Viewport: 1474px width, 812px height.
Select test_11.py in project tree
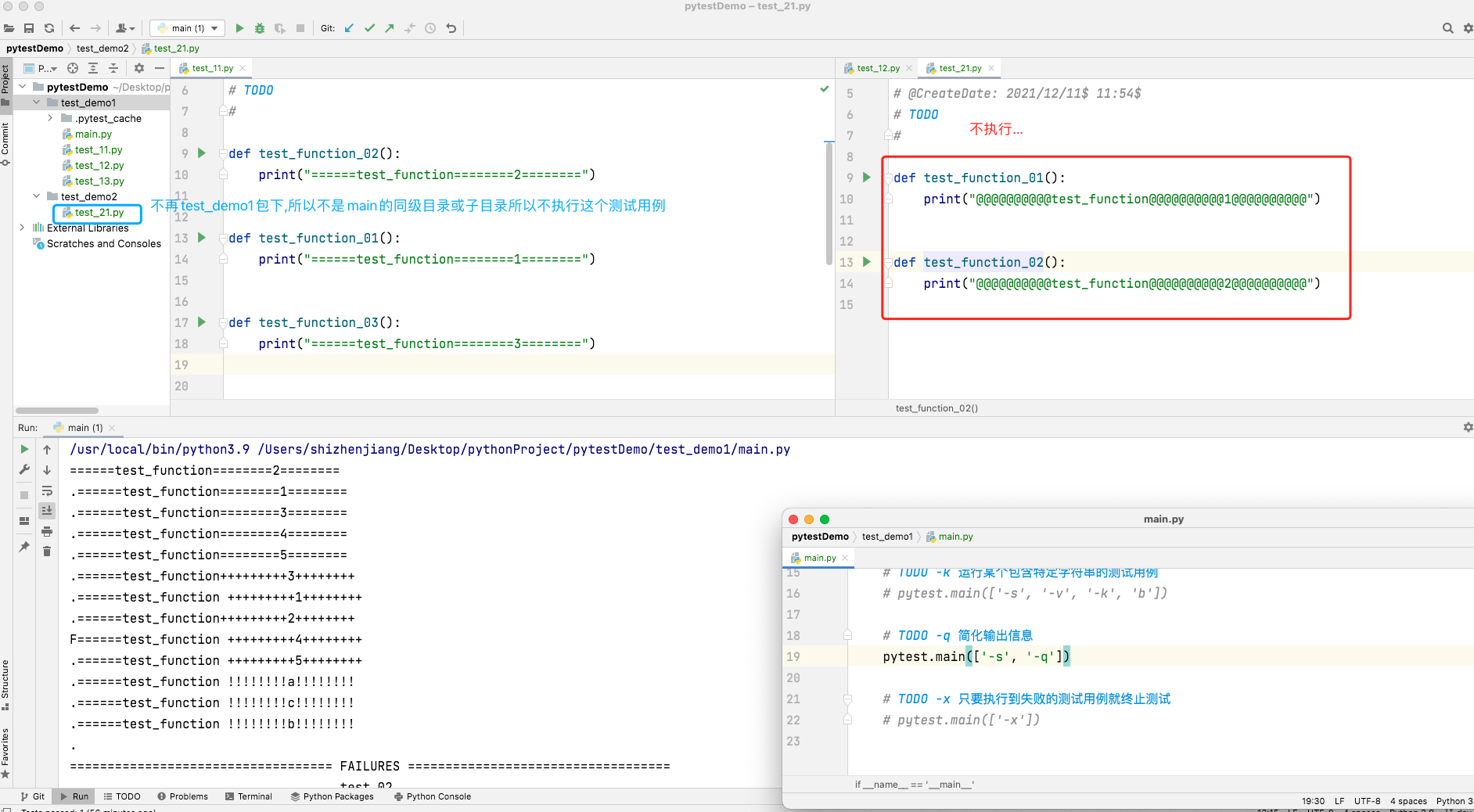[x=99, y=149]
